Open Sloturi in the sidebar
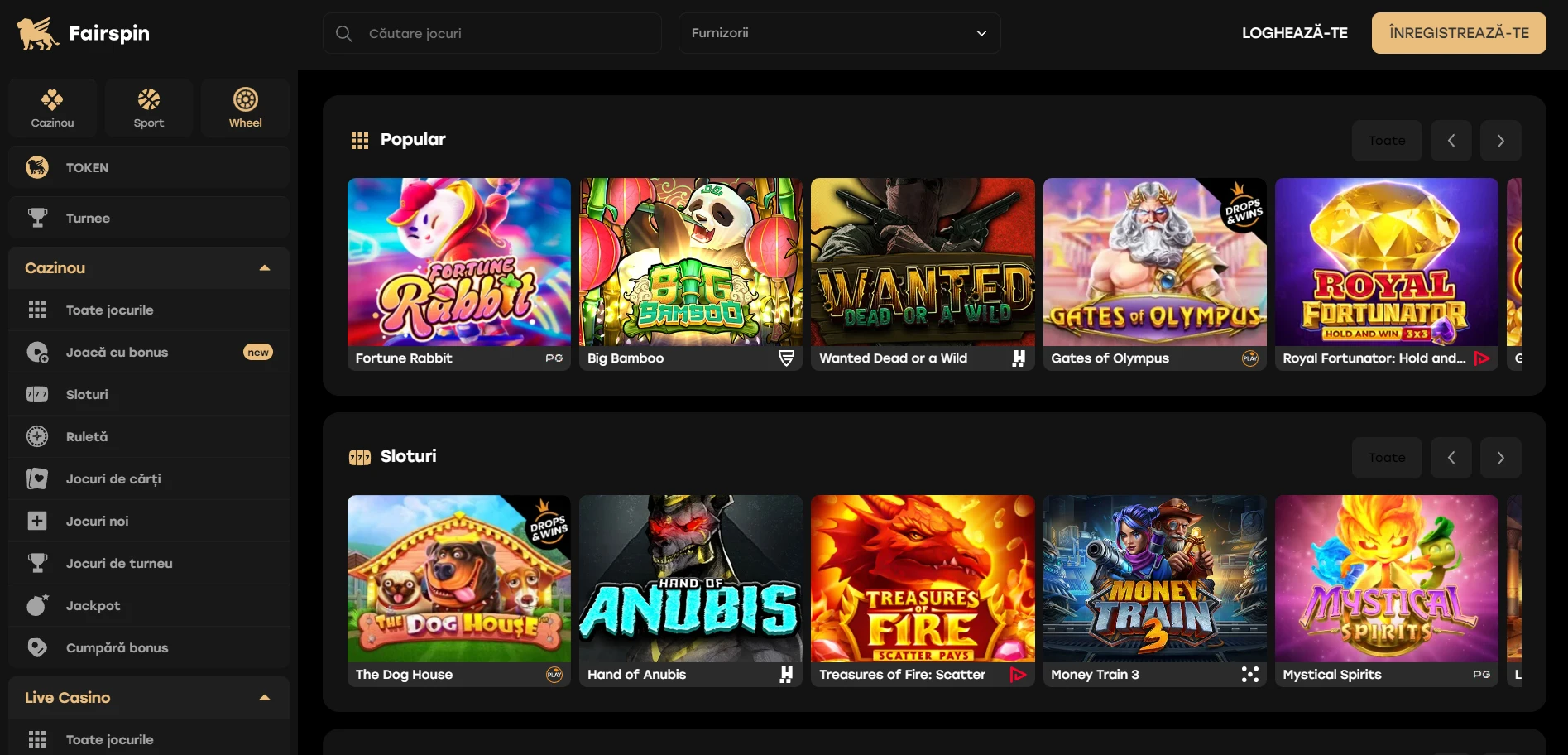 pyautogui.click(x=149, y=394)
